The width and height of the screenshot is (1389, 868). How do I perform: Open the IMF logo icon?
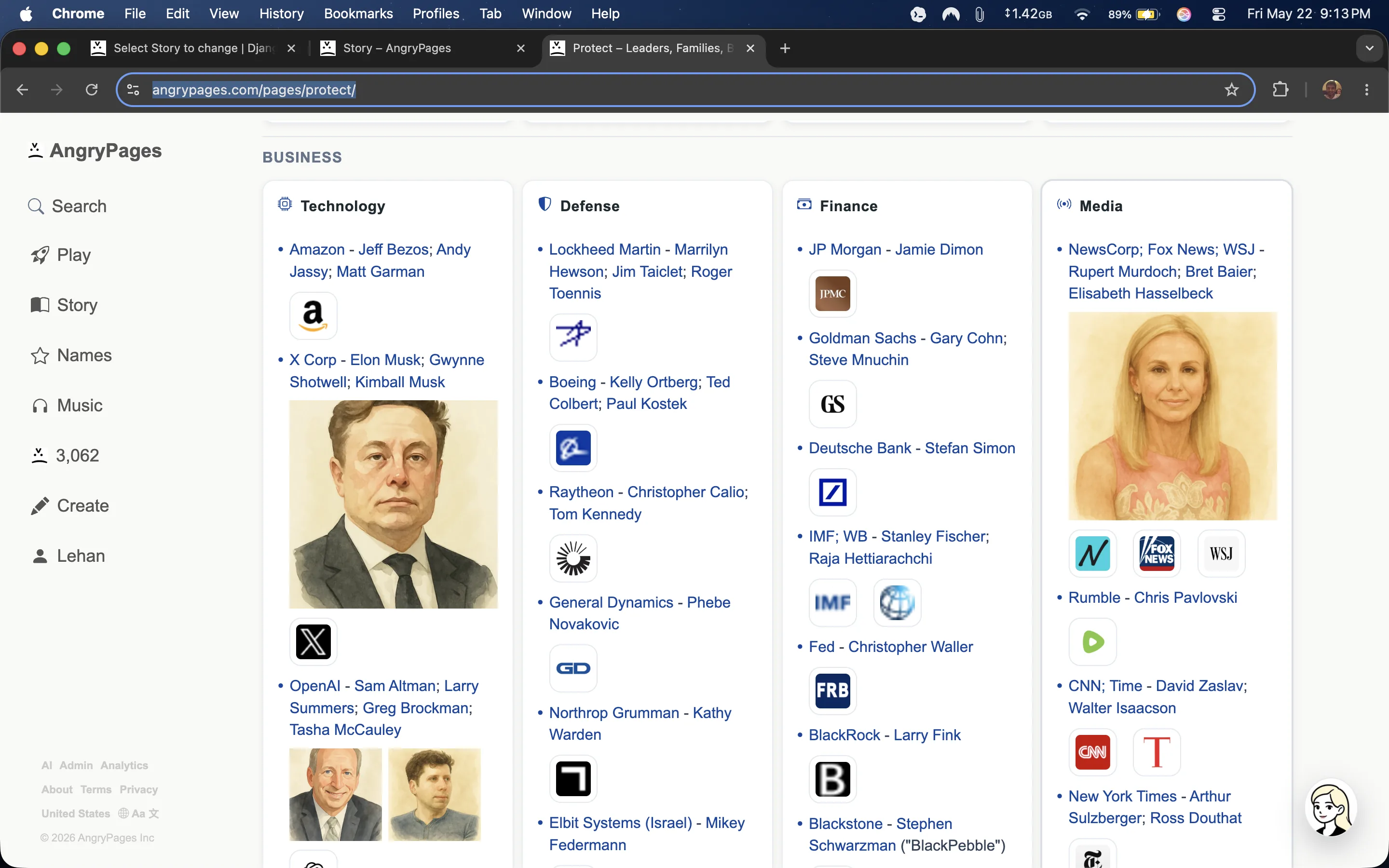click(x=832, y=603)
